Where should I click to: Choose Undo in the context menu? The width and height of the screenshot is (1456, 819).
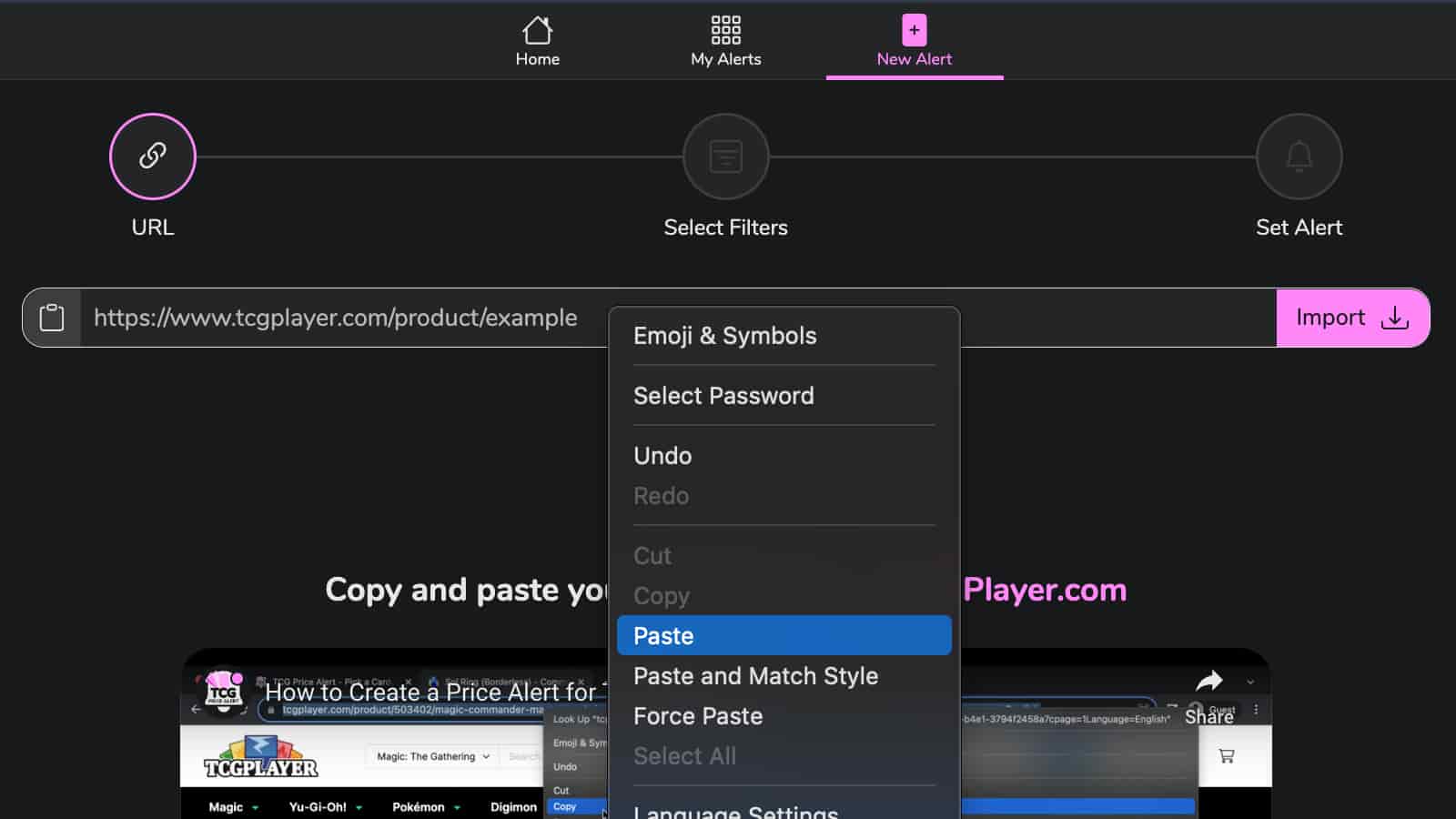(x=662, y=456)
